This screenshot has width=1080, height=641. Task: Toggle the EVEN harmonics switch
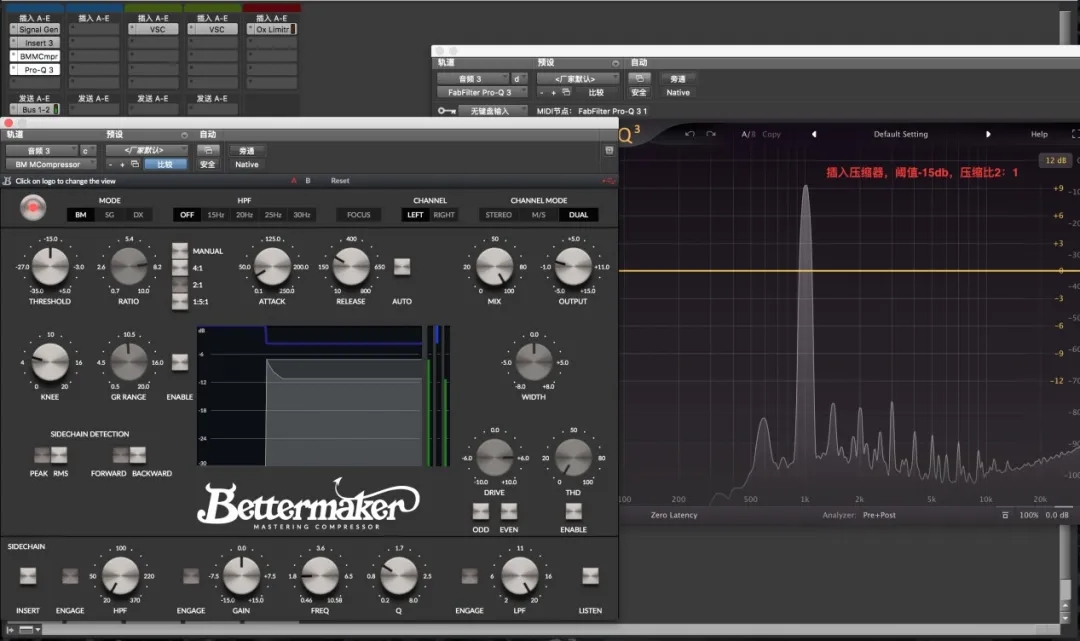pyautogui.click(x=509, y=511)
